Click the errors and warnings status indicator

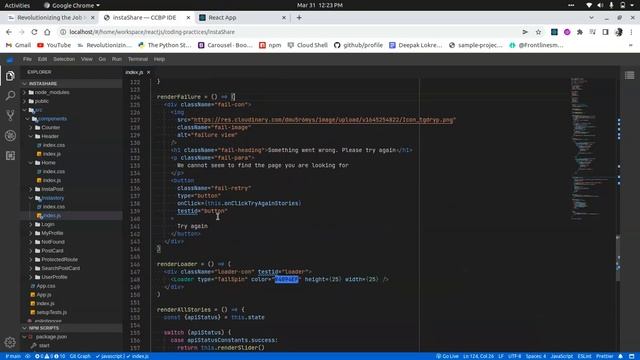(50, 356)
